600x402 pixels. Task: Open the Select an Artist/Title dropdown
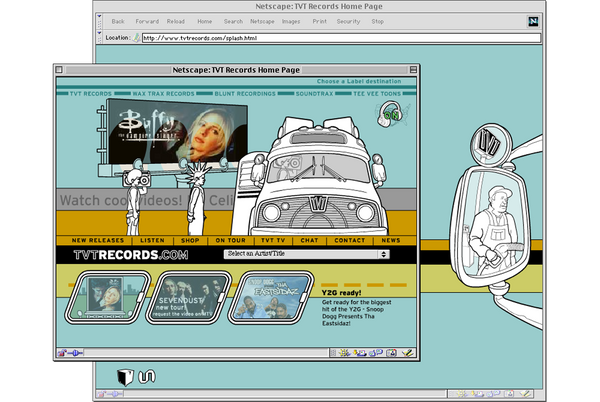306,255
